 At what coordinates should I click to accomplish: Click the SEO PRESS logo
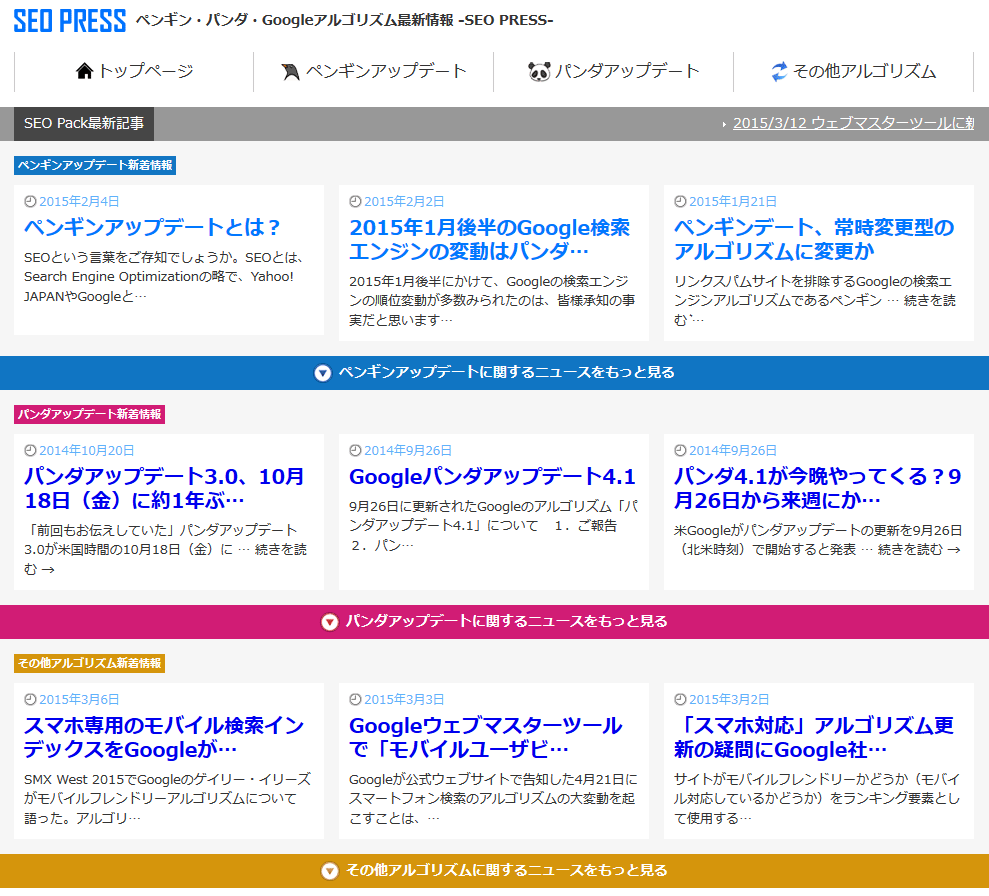70,21
